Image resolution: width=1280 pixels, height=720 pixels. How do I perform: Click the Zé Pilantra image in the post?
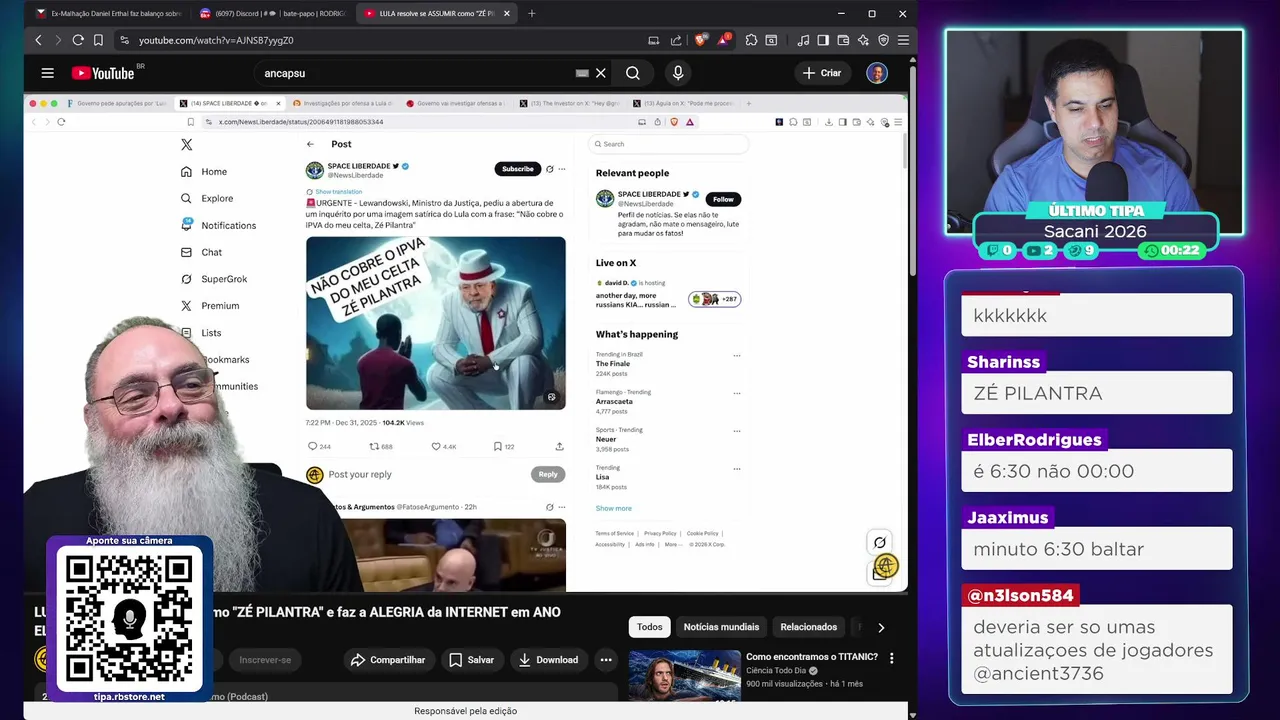click(436, 323)
